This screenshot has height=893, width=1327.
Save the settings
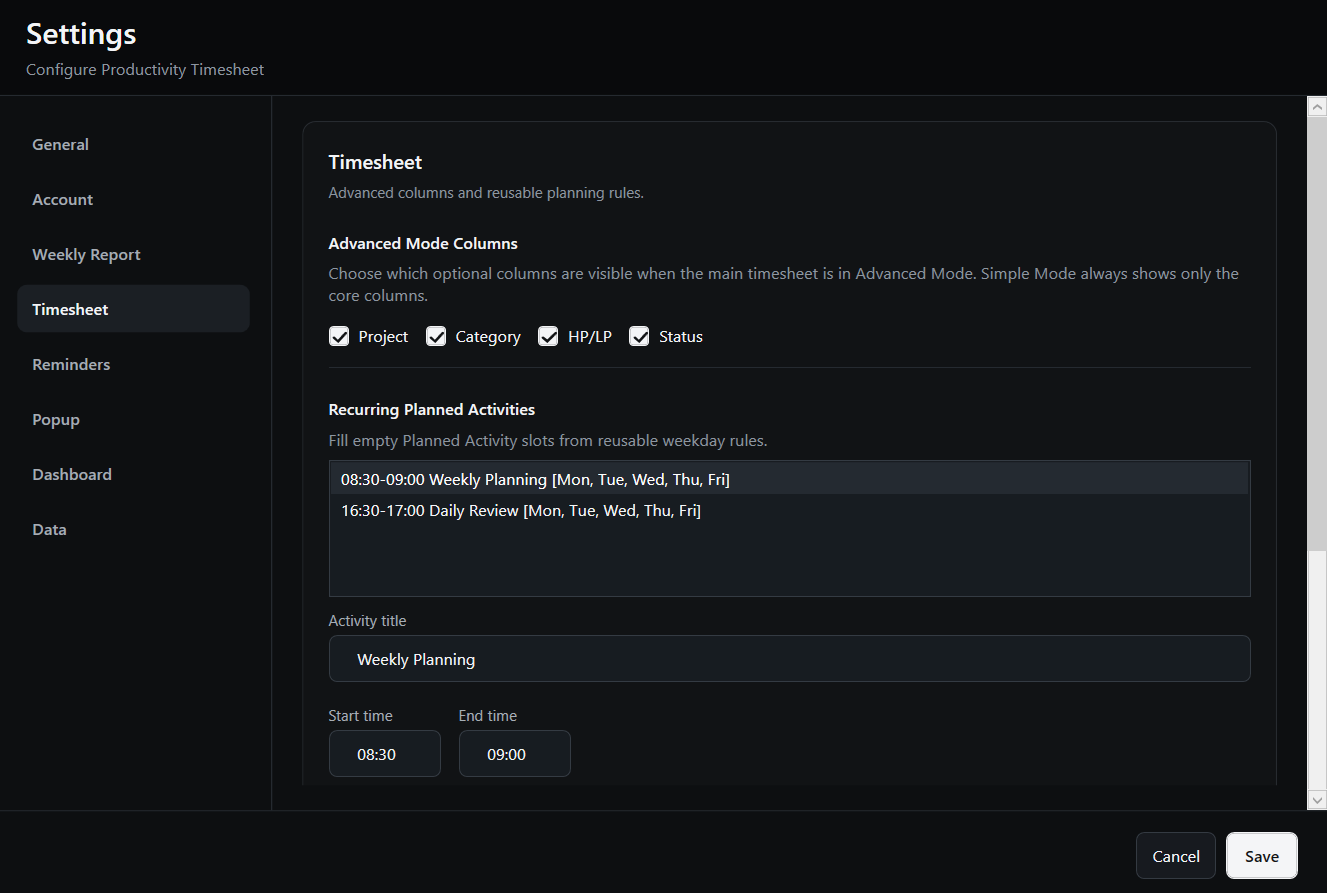1261,856
